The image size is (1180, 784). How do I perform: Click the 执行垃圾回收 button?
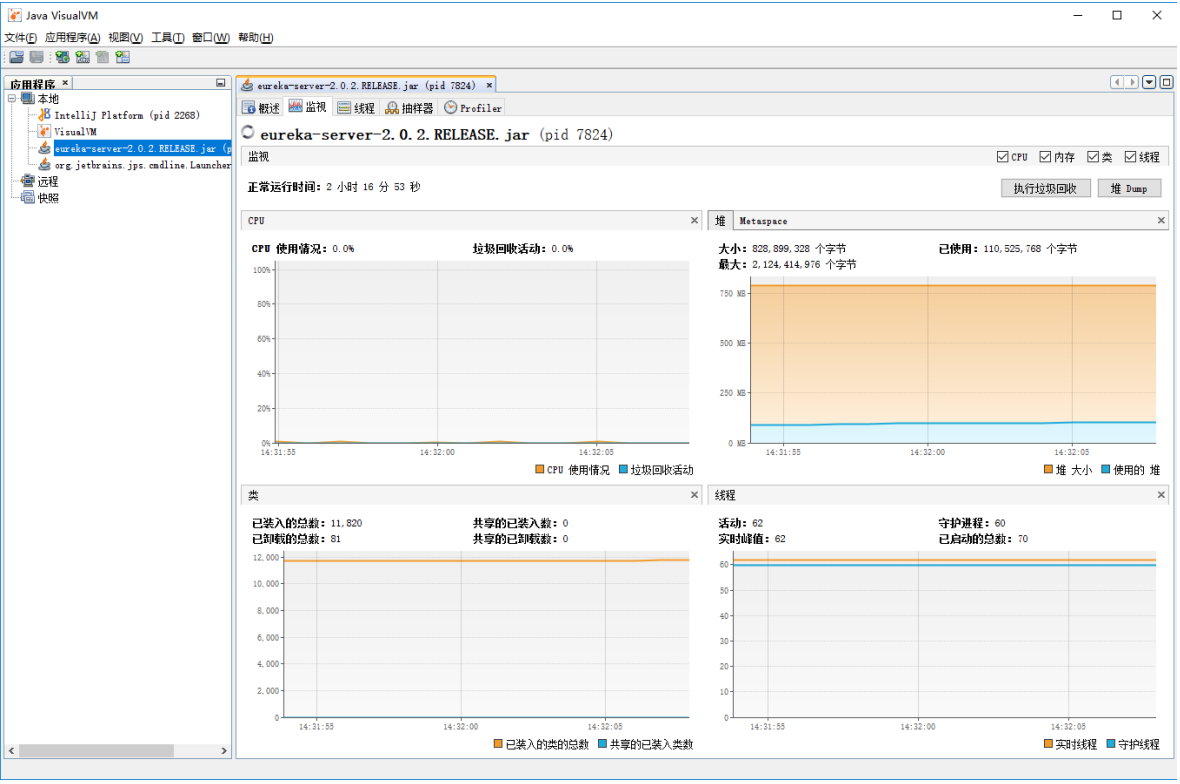[1045, 188]
